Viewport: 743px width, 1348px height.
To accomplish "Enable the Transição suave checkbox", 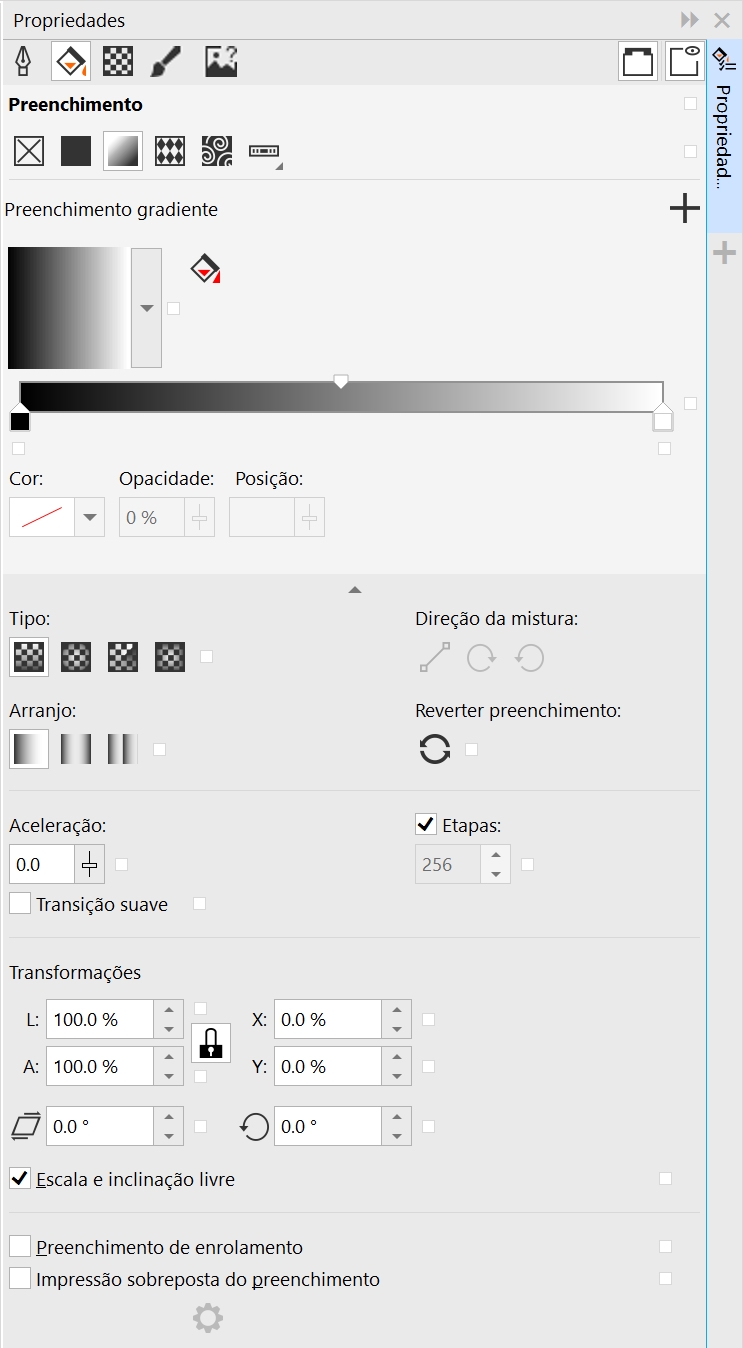I will tap(20, 904).
